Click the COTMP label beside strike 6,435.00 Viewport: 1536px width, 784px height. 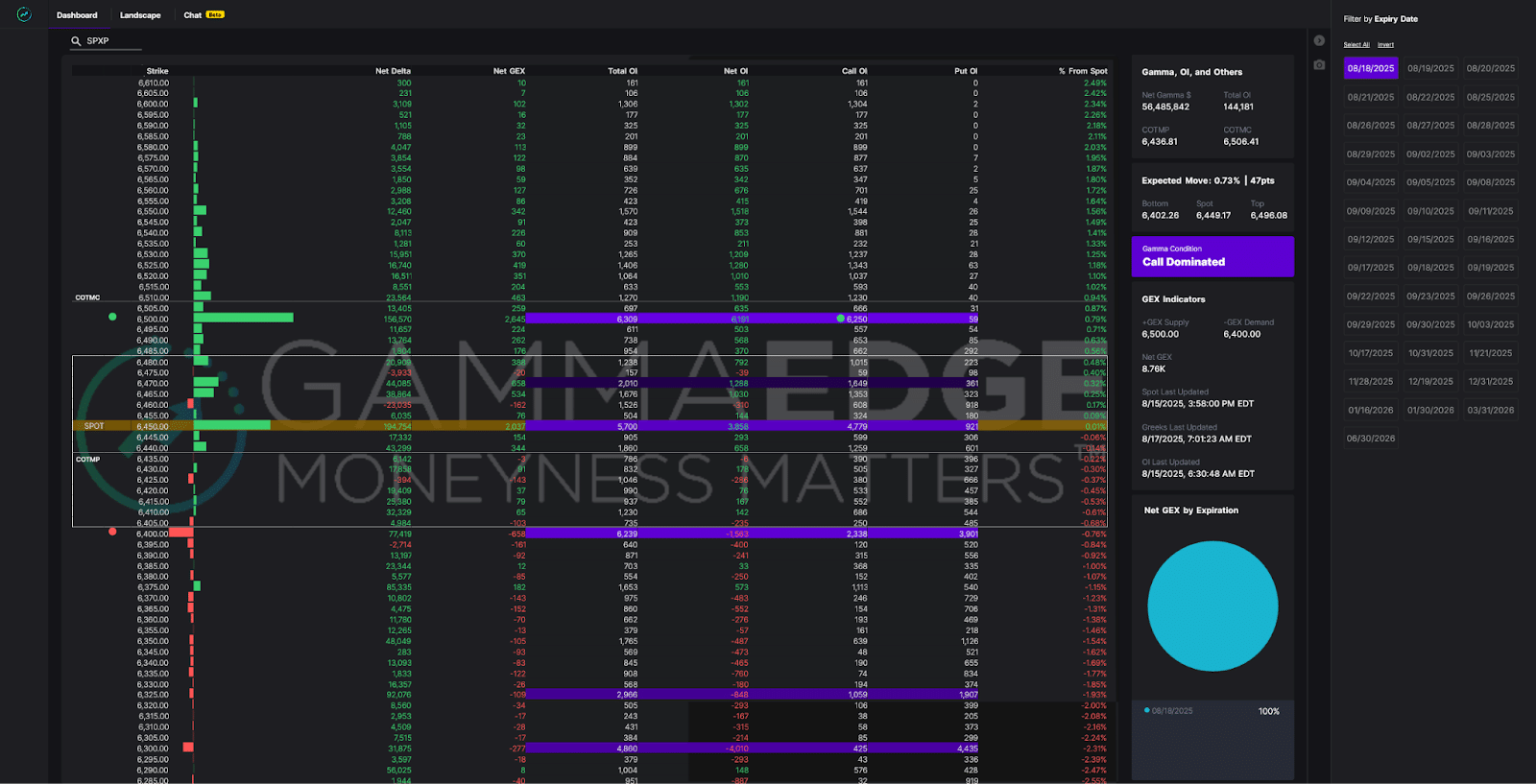click(x=87, y=460)
